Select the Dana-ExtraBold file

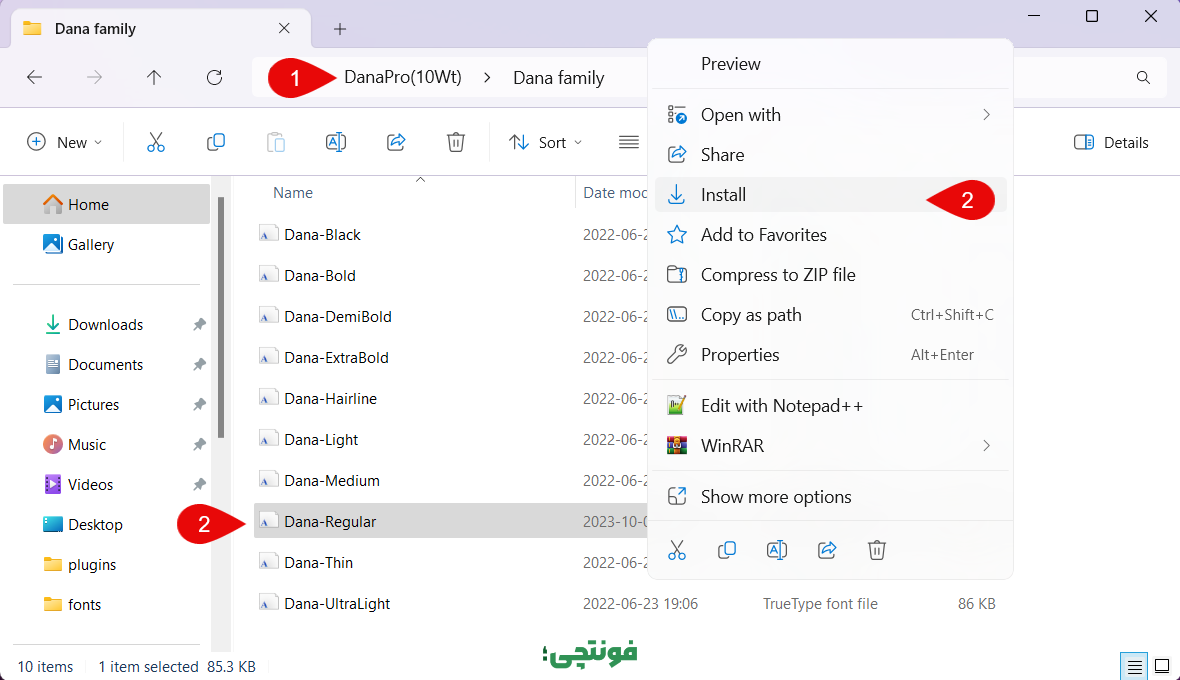pyautogui.click(x=336, y=357)
